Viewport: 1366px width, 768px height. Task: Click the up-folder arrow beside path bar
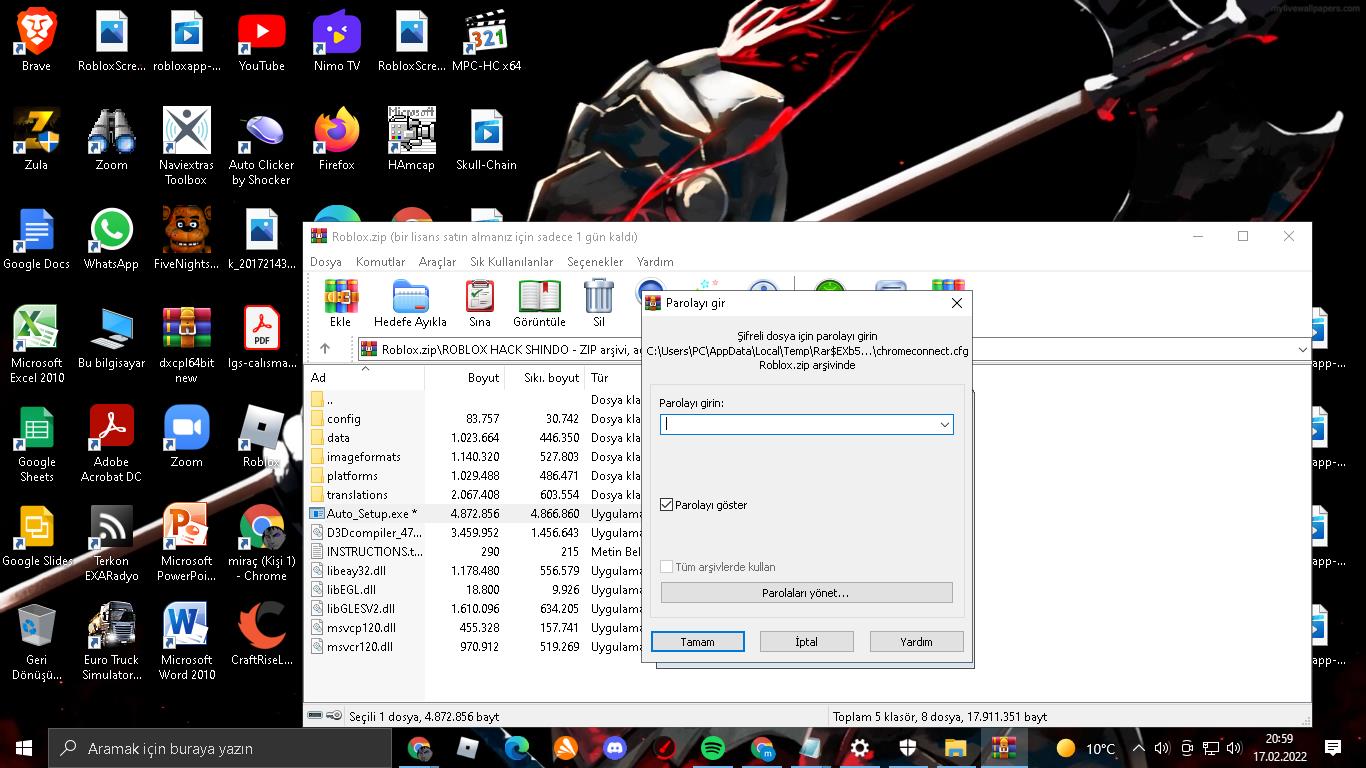tap(325, 349)
